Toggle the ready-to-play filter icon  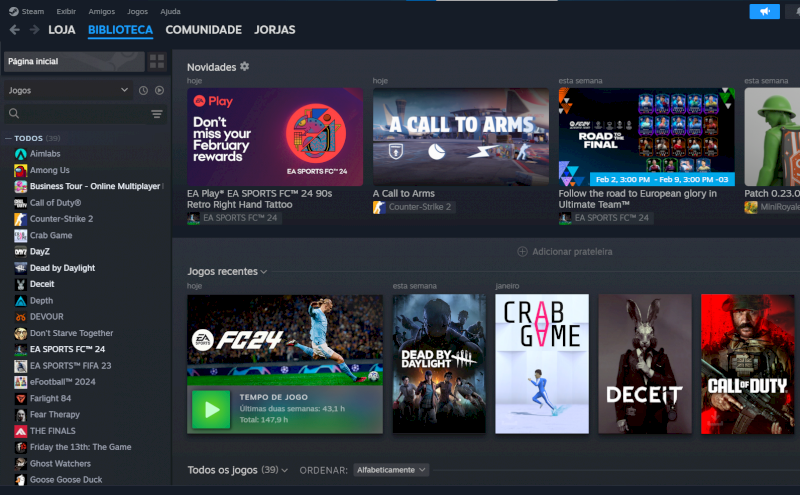(x=160, y=90)
